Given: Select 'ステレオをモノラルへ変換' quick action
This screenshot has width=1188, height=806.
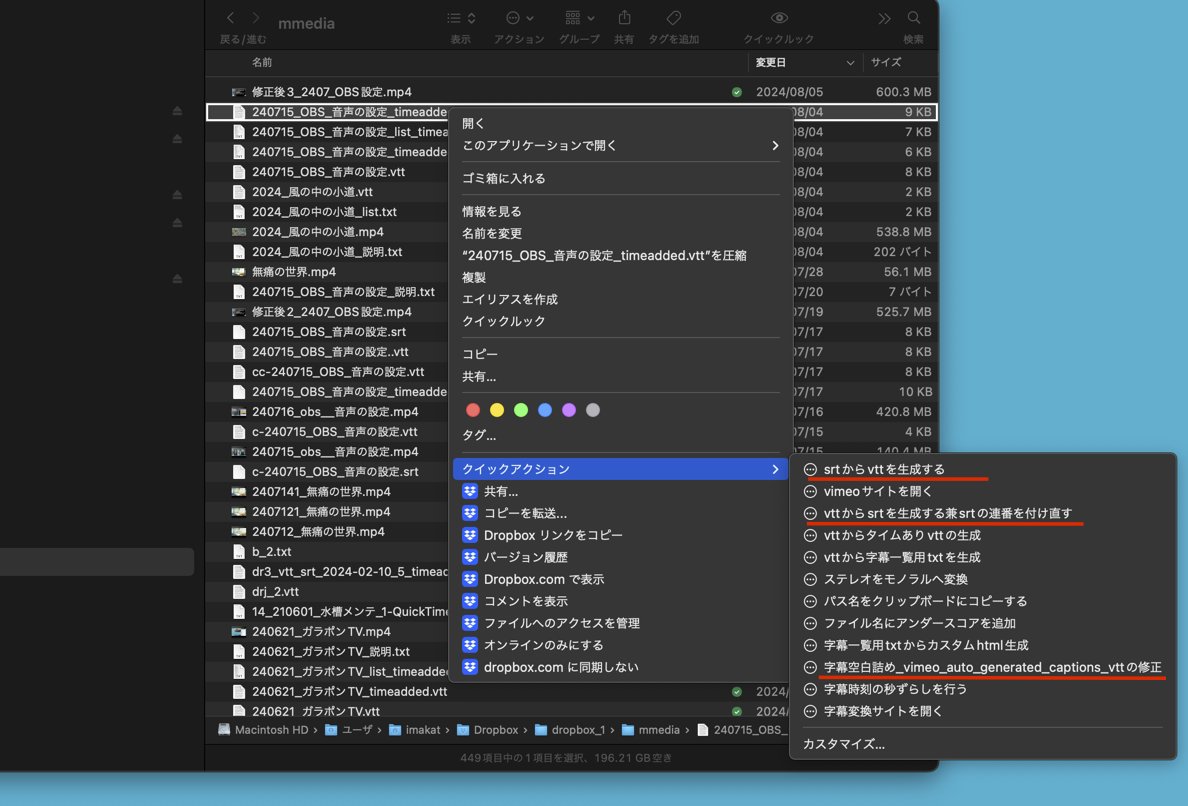Looking at the screenshot, I should click(895, 579).
